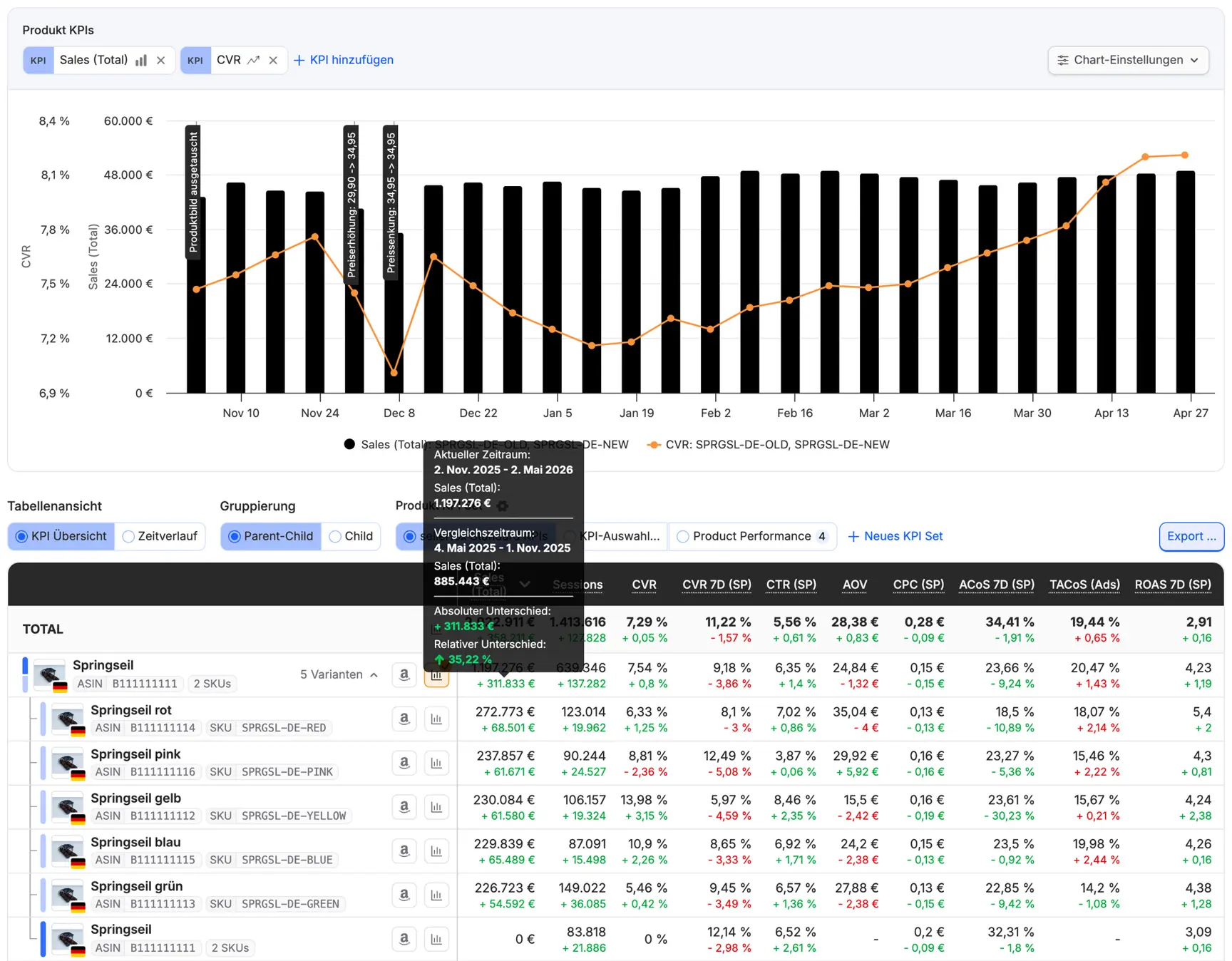The image size is (1232, 961).
Task: Choose the Product Performance KPI set
Action: click(x=752, y=536)
